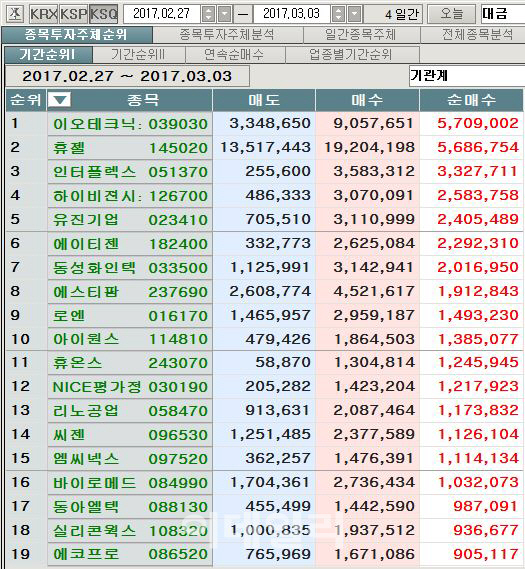Open the 종목투자주체순위 tab
The width and height of the screenshot is (525, 569).
[77, 35]
